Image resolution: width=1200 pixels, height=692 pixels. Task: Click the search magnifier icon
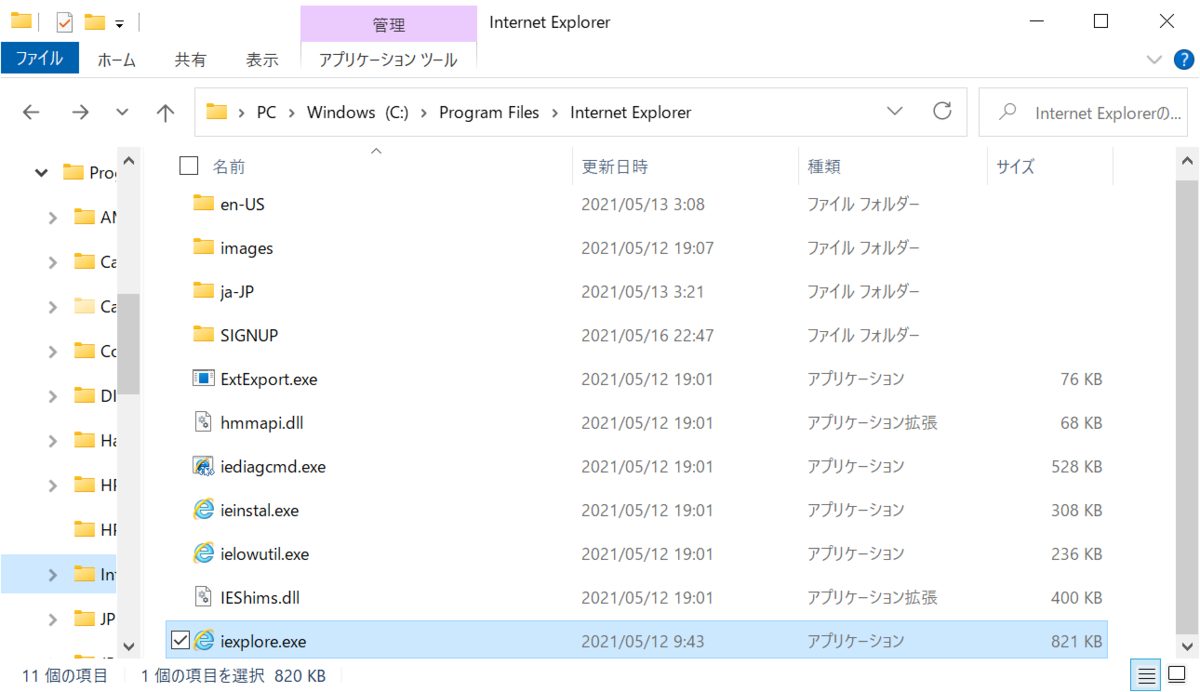[1008, 112]
